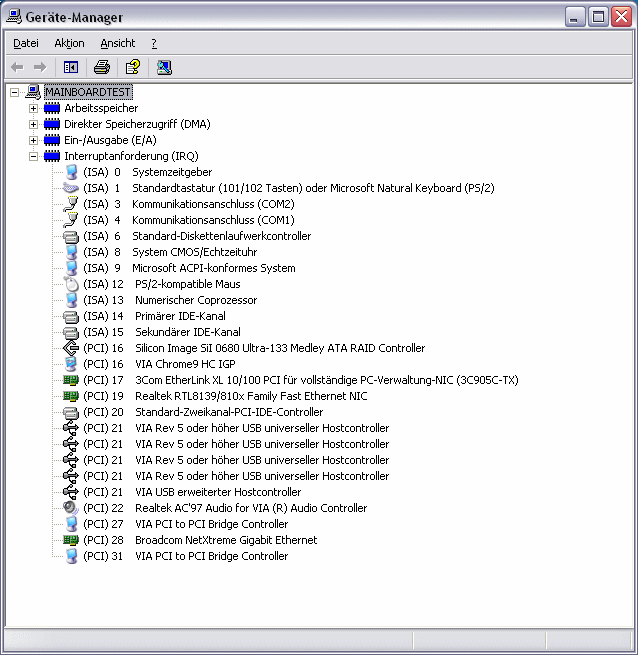Click the Direkter Speicherzugriff (DMA) chip icon
This screenshot has width=638, height=655.
click(x=52, y=124)
